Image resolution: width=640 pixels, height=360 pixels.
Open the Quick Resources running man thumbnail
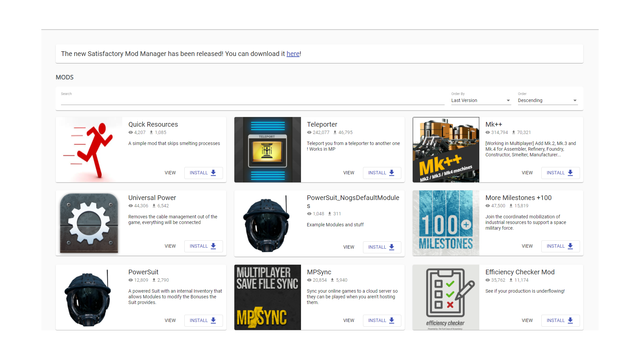coord(89,149)
